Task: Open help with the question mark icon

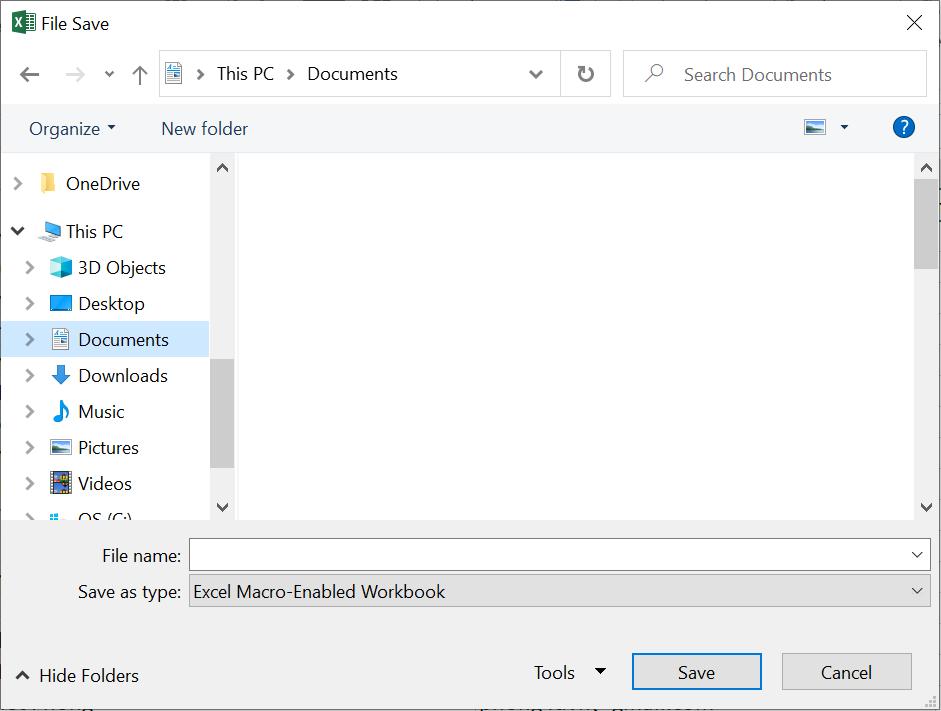Action: click(904, 127)
